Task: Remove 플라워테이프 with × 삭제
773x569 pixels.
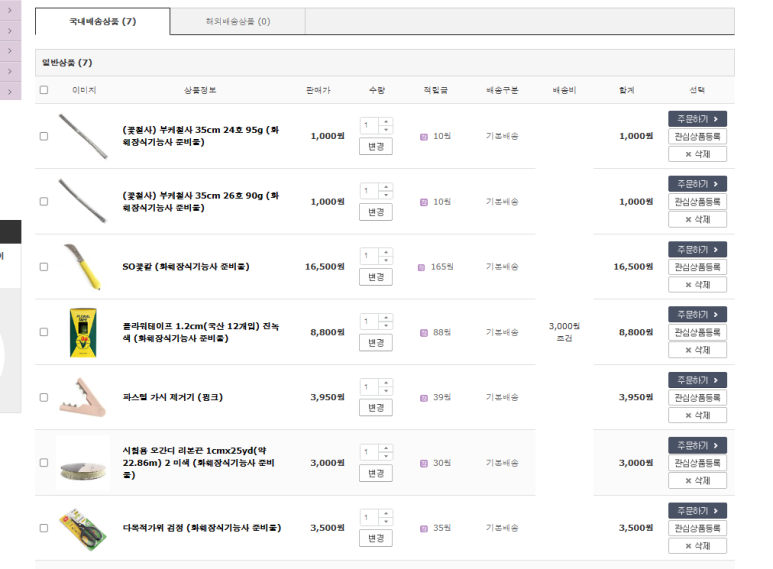Action: point(698,350)
